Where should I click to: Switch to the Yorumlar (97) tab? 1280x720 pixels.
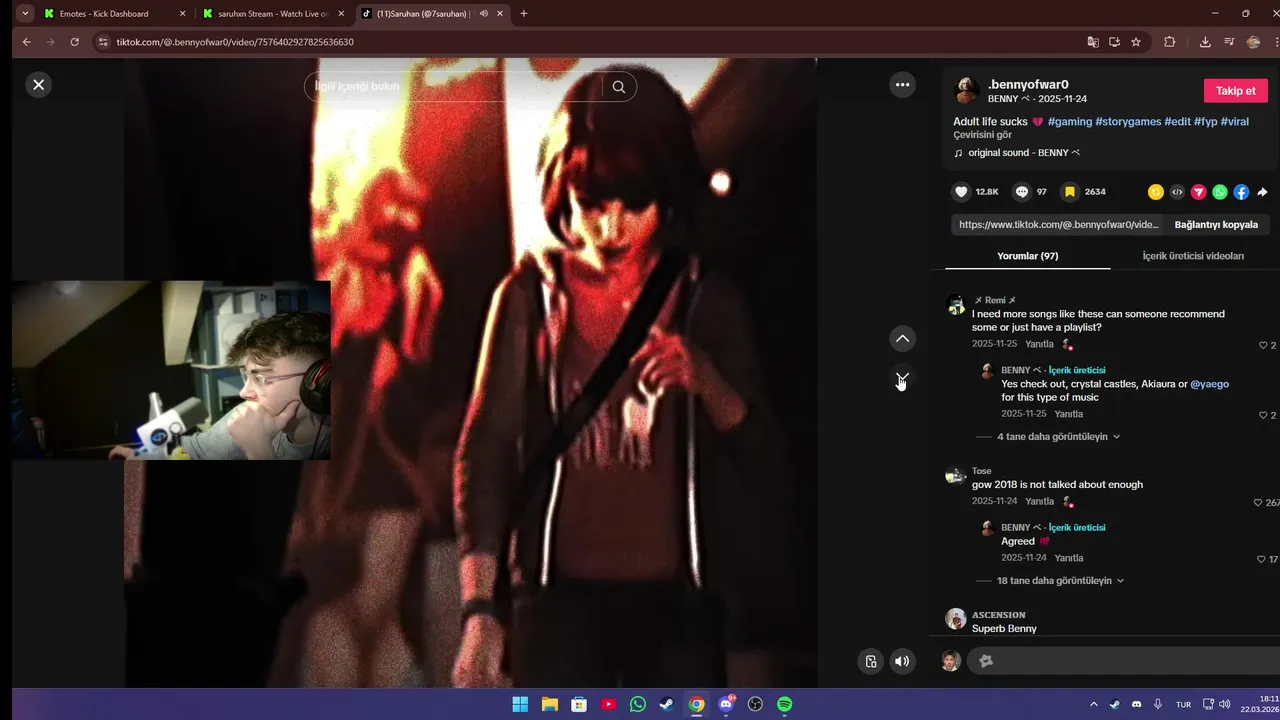pos(1027,256)
